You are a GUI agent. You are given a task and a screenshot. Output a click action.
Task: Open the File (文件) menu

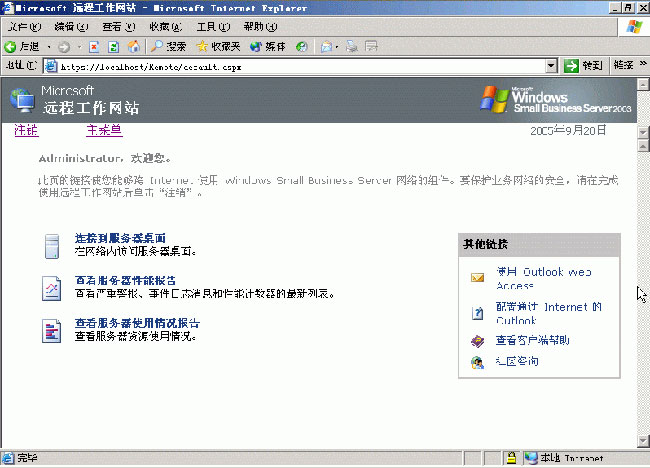tap(24, 27)
